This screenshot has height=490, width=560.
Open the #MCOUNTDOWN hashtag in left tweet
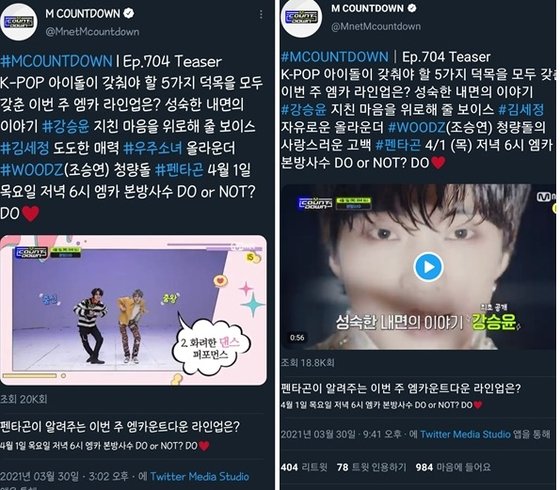click(56, 61)
